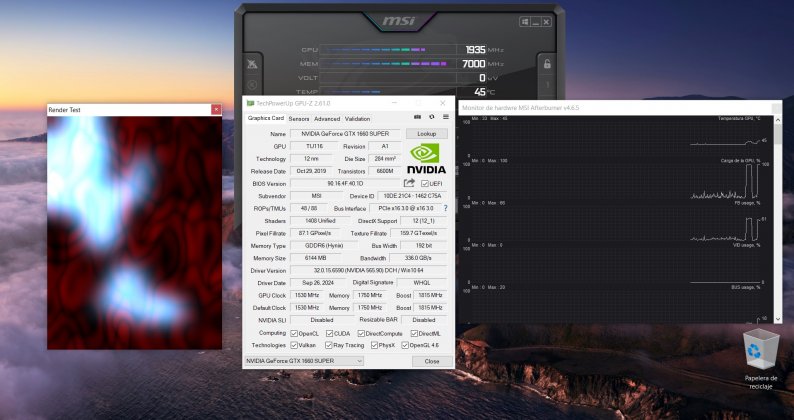Click the Afterburner GPU clock bar
This screenshot has width=794, height=420.
(388, 50)
